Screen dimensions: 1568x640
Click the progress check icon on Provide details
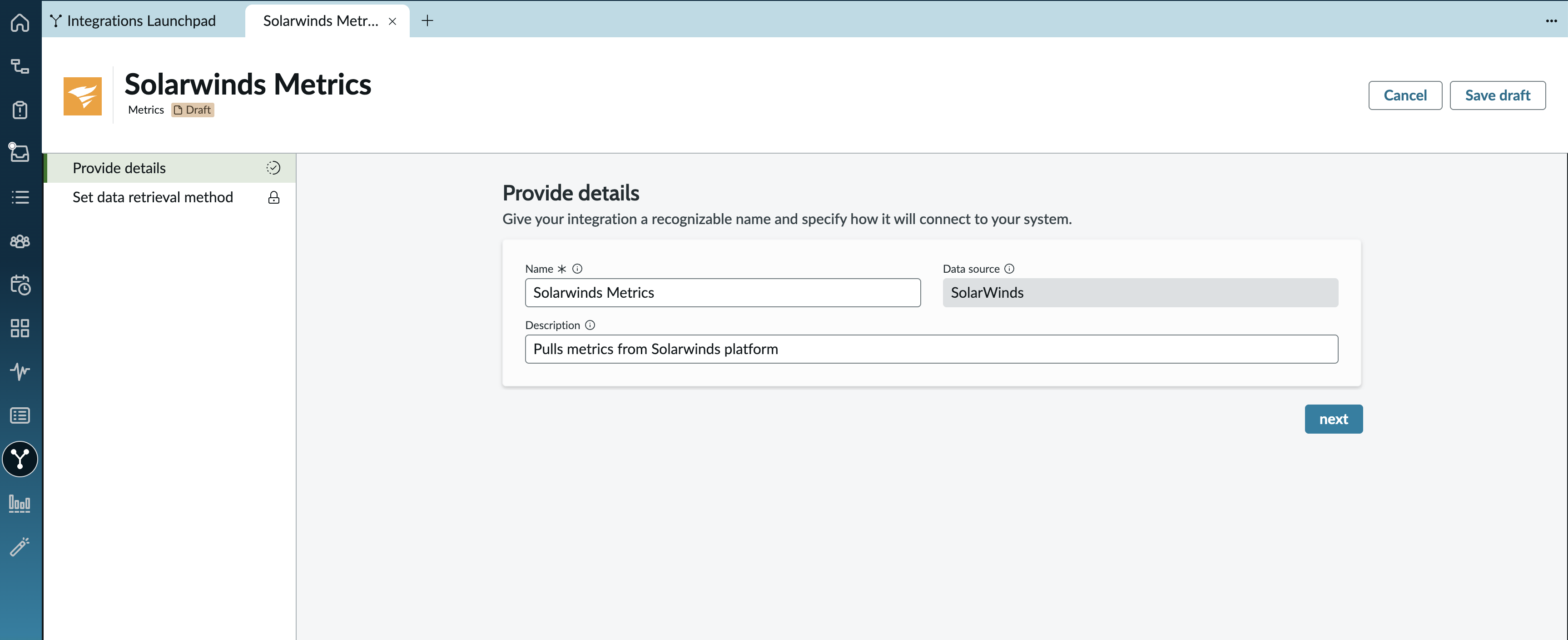(273, 168)
